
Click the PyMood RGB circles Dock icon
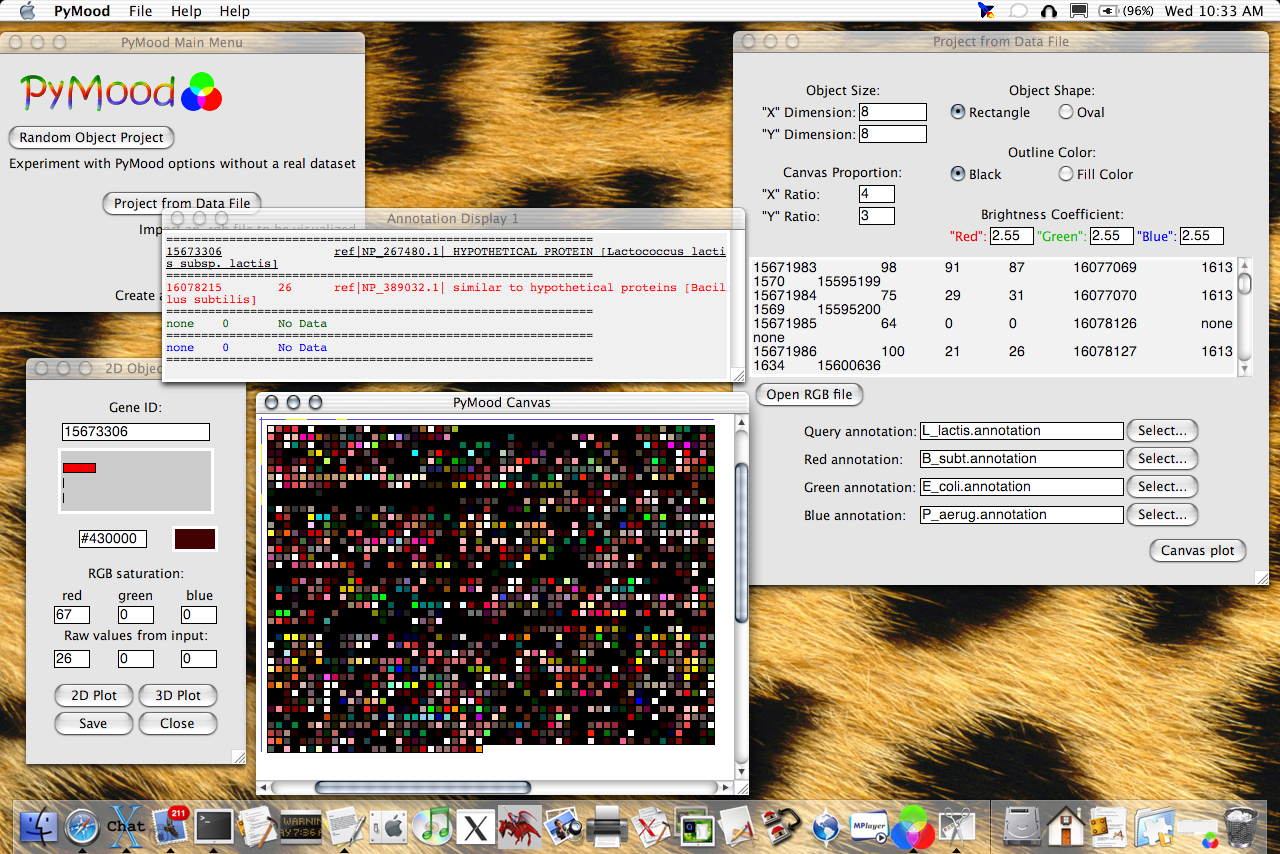[x=913, y=826]
